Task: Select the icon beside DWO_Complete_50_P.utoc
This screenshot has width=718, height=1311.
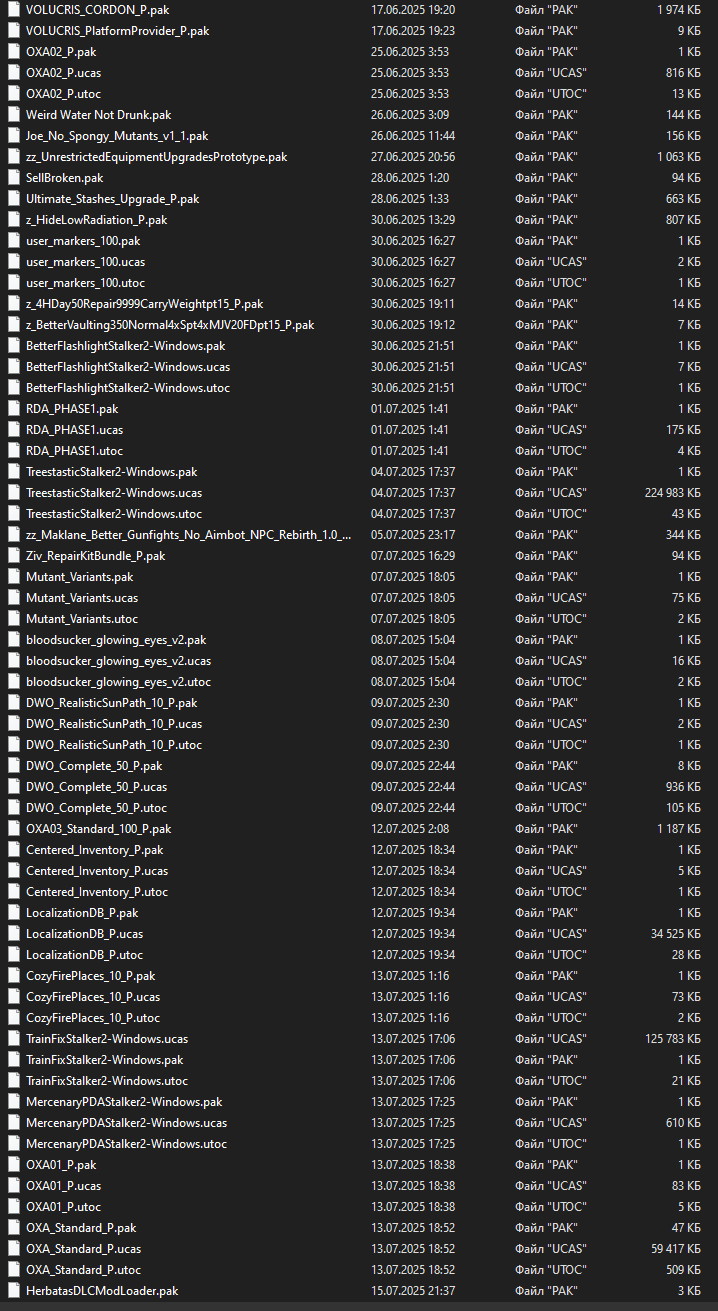Action: pyautogui.click(x=13, y=808)
